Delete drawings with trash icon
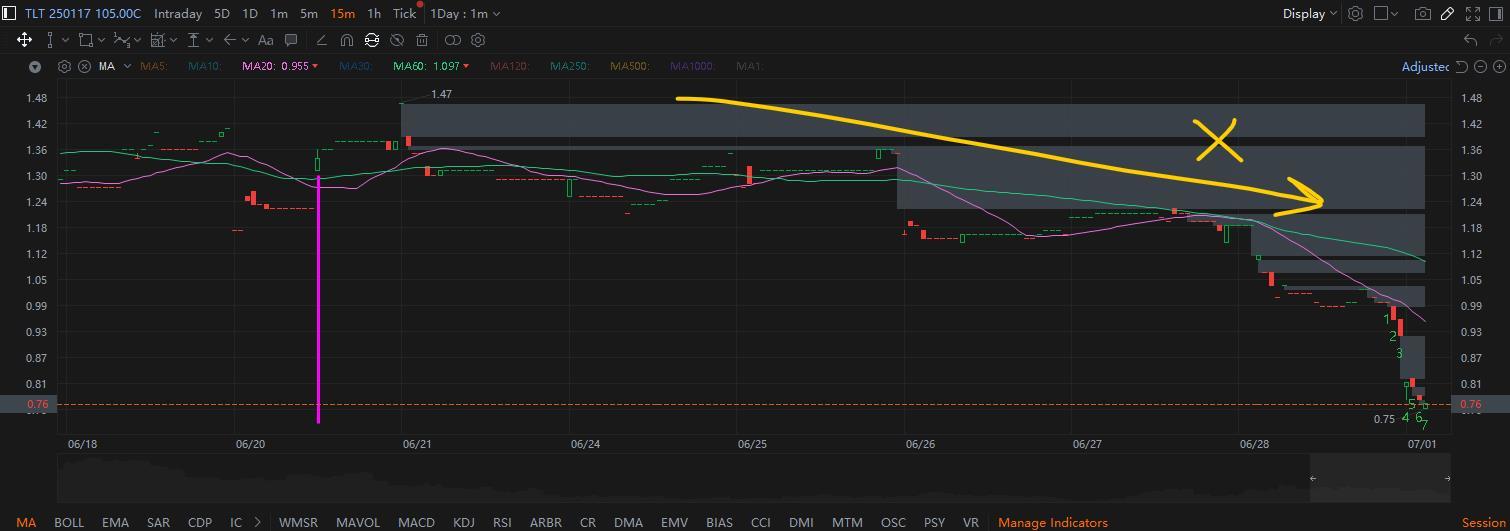Image resolution: width=1510 pixels, height=531 pixels. pos(422,40)
